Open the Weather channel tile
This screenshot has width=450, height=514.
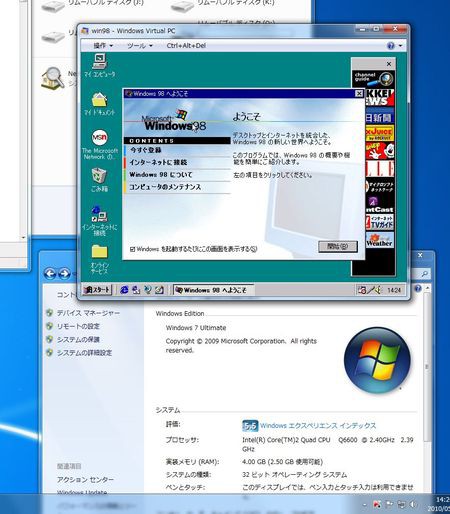(380, 240)
